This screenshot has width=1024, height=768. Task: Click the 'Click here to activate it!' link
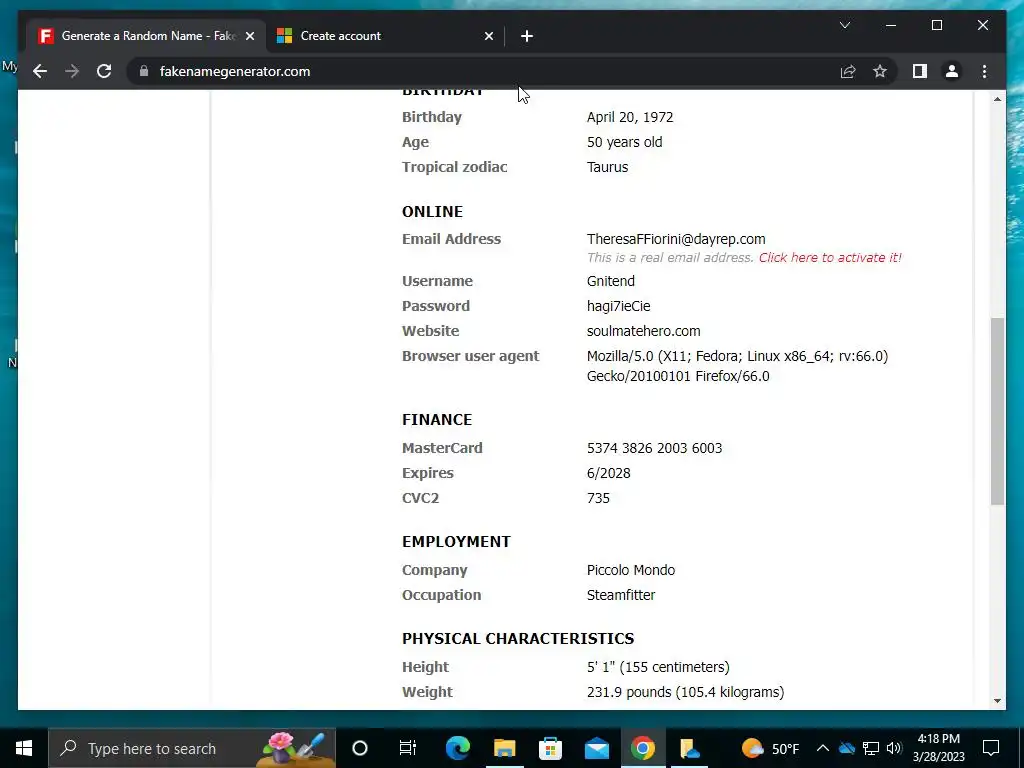coord(829,257)
